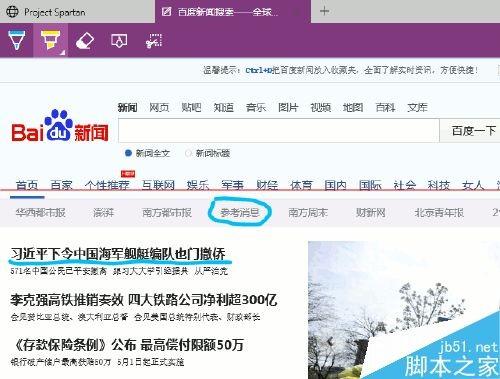
Task: Open highlighter options corner arrow
Action: click(x=62, y=52)
